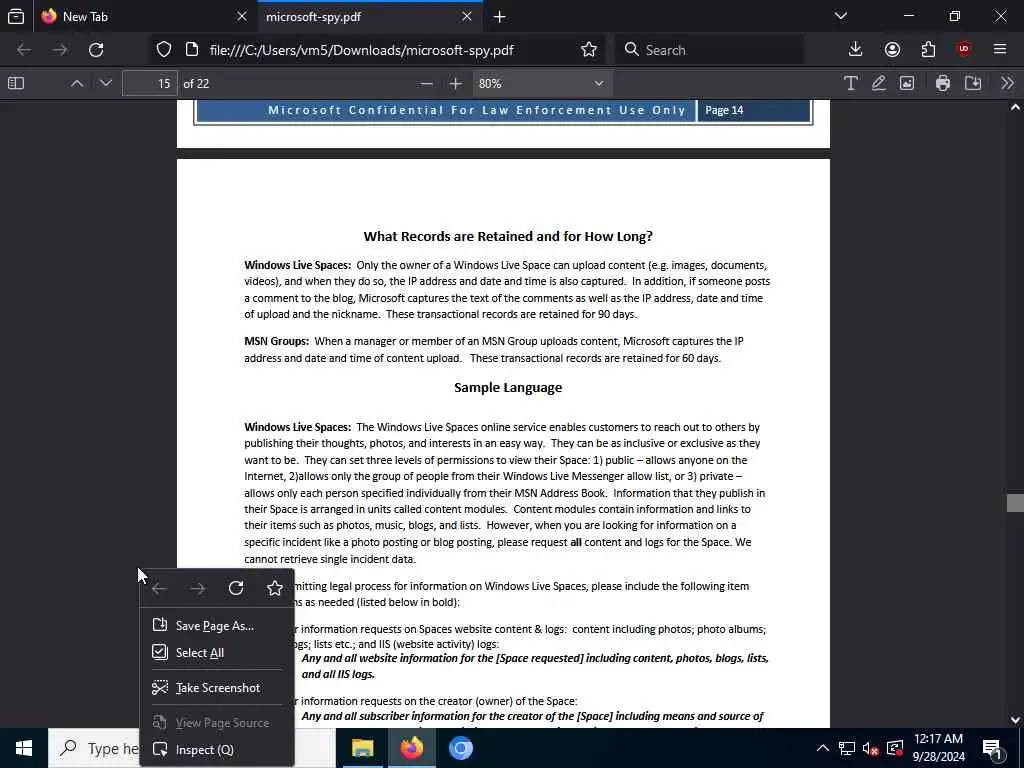Click the scrollbar up arrow
This screenshot has width=1024, height=768.
1015,108
